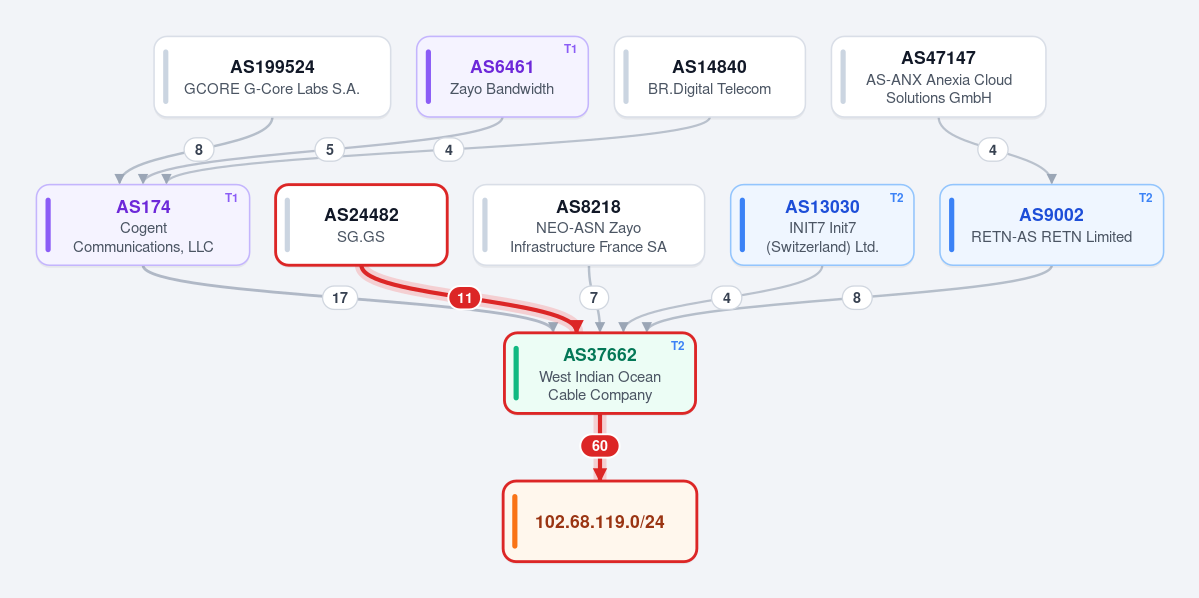Viewport: 1199px width, 598px height.
Task: Select the highlighted AS24482 SG.GS node
Action: pos(361,225)
